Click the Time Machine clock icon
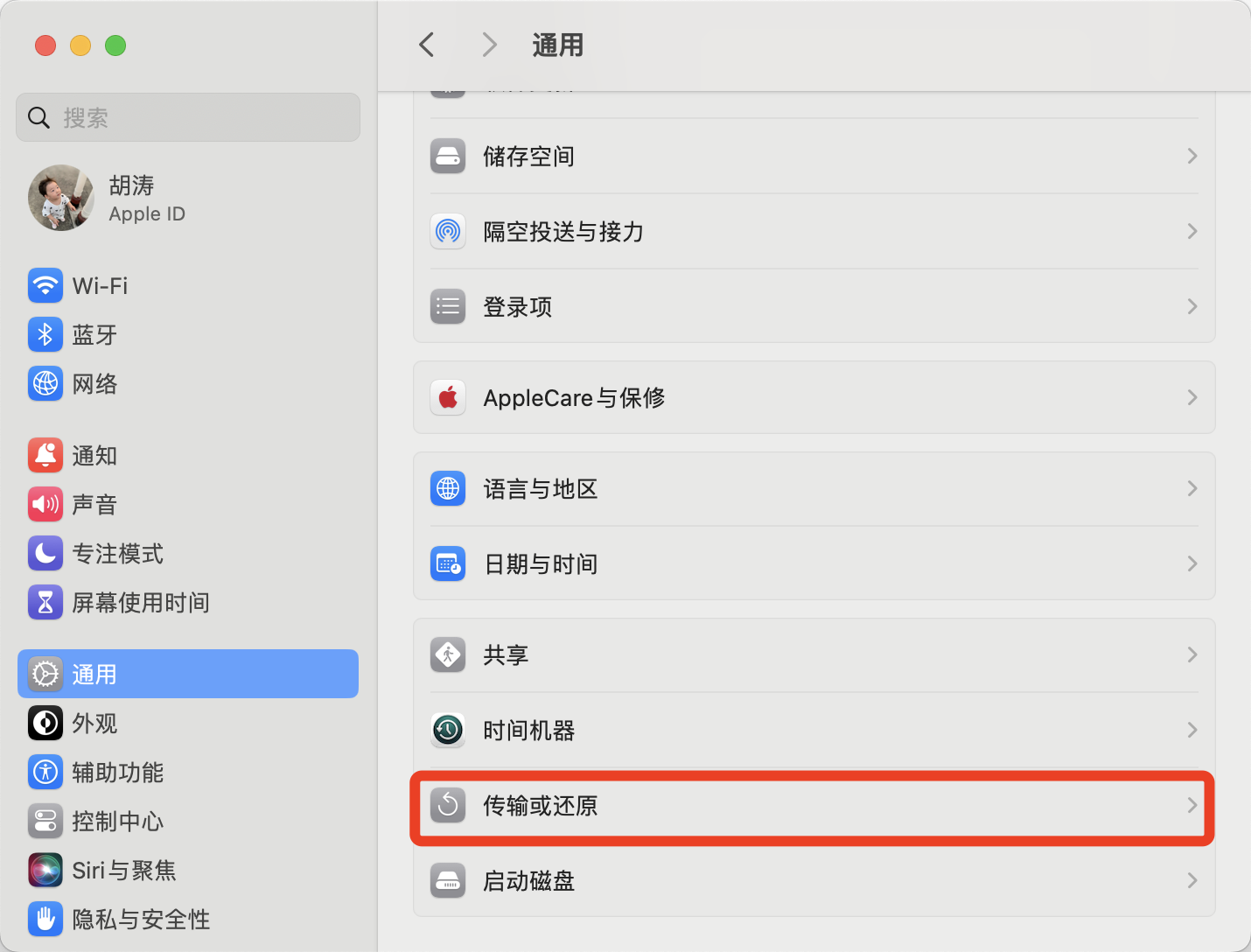The image size is (1251, 952). coord(448,730)
